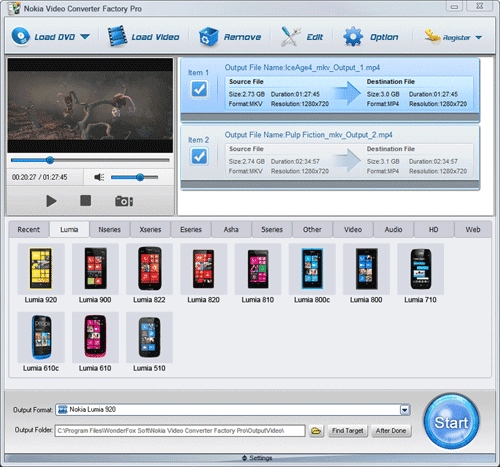Click the After Done button
This screenshot has height=467, width=500.
tap(391, 431)
